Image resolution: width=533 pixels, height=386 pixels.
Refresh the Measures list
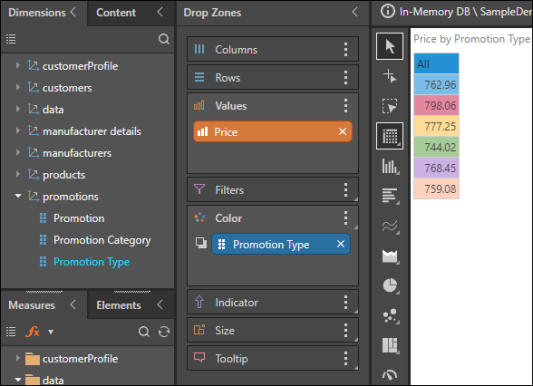pos(164,331)
